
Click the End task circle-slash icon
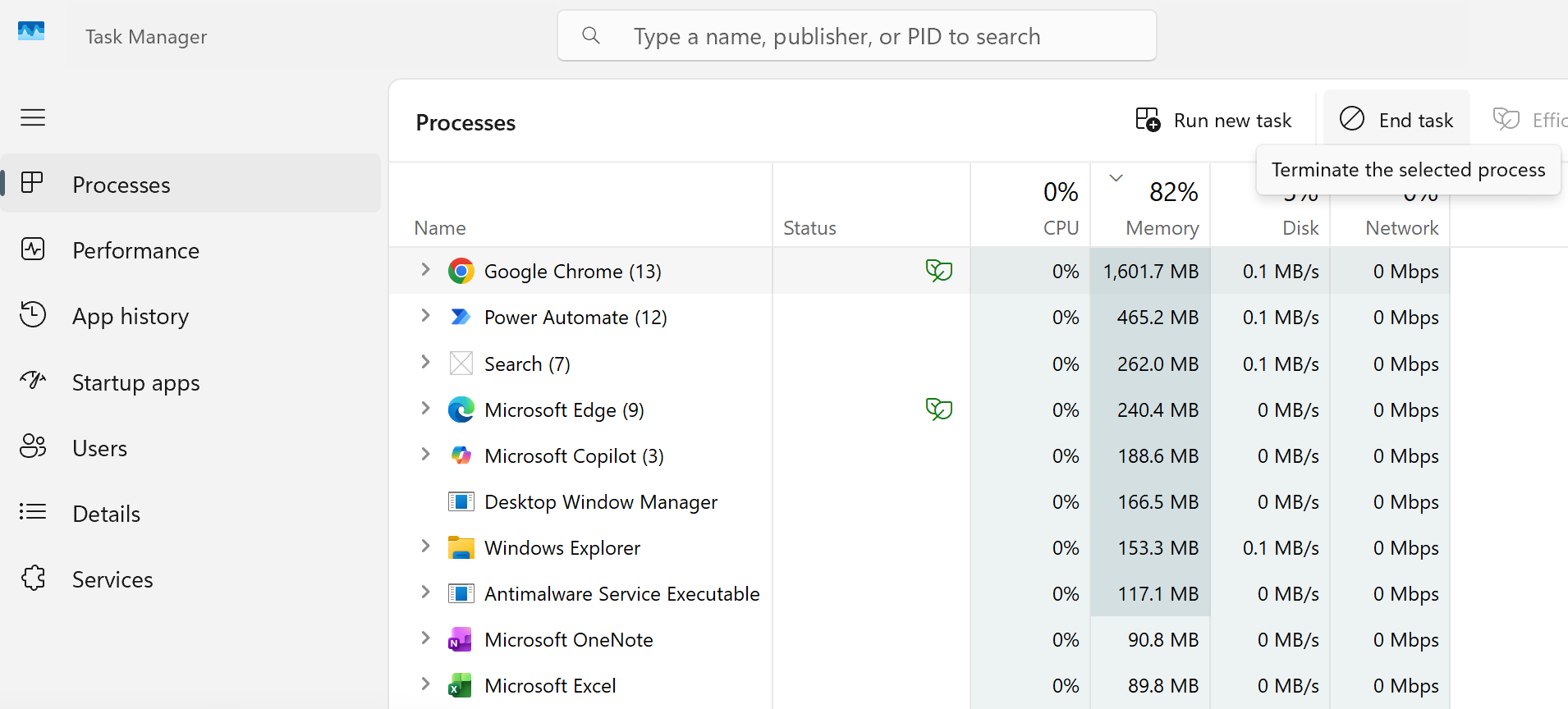[x=1352, y=119]
